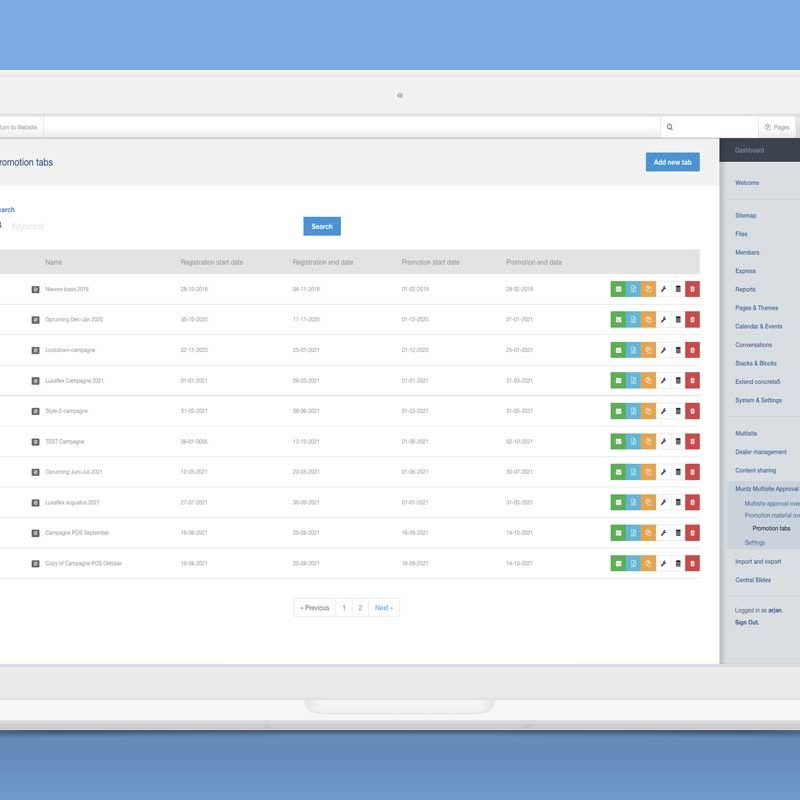Select Dealer management in sidebar menu
The height and width of the screenshot is (800, 800).
coord(760,452)
